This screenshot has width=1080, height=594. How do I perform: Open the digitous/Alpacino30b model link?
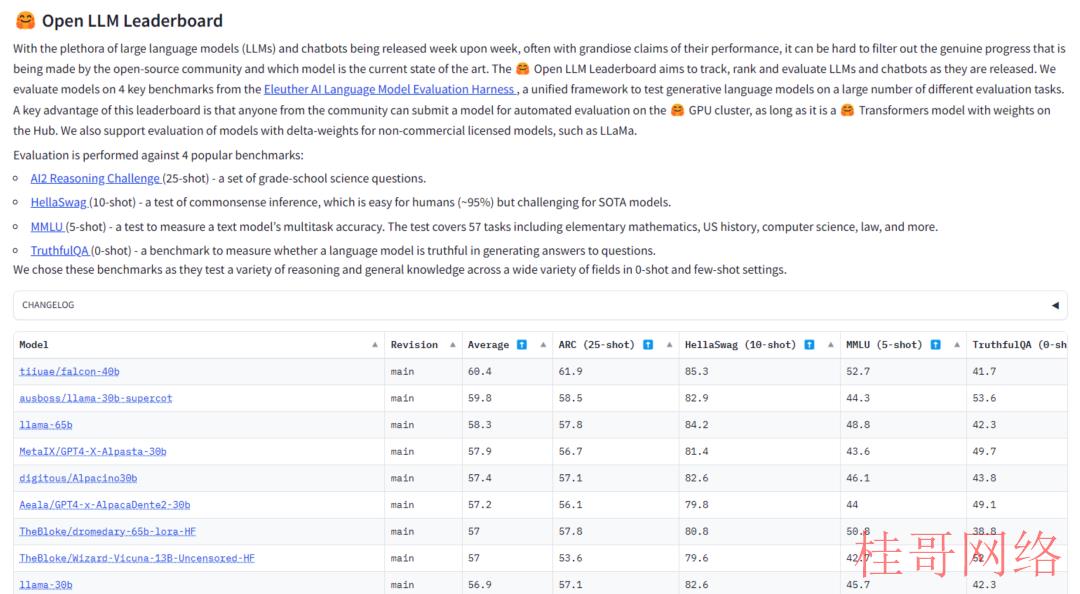click(78, 478)
